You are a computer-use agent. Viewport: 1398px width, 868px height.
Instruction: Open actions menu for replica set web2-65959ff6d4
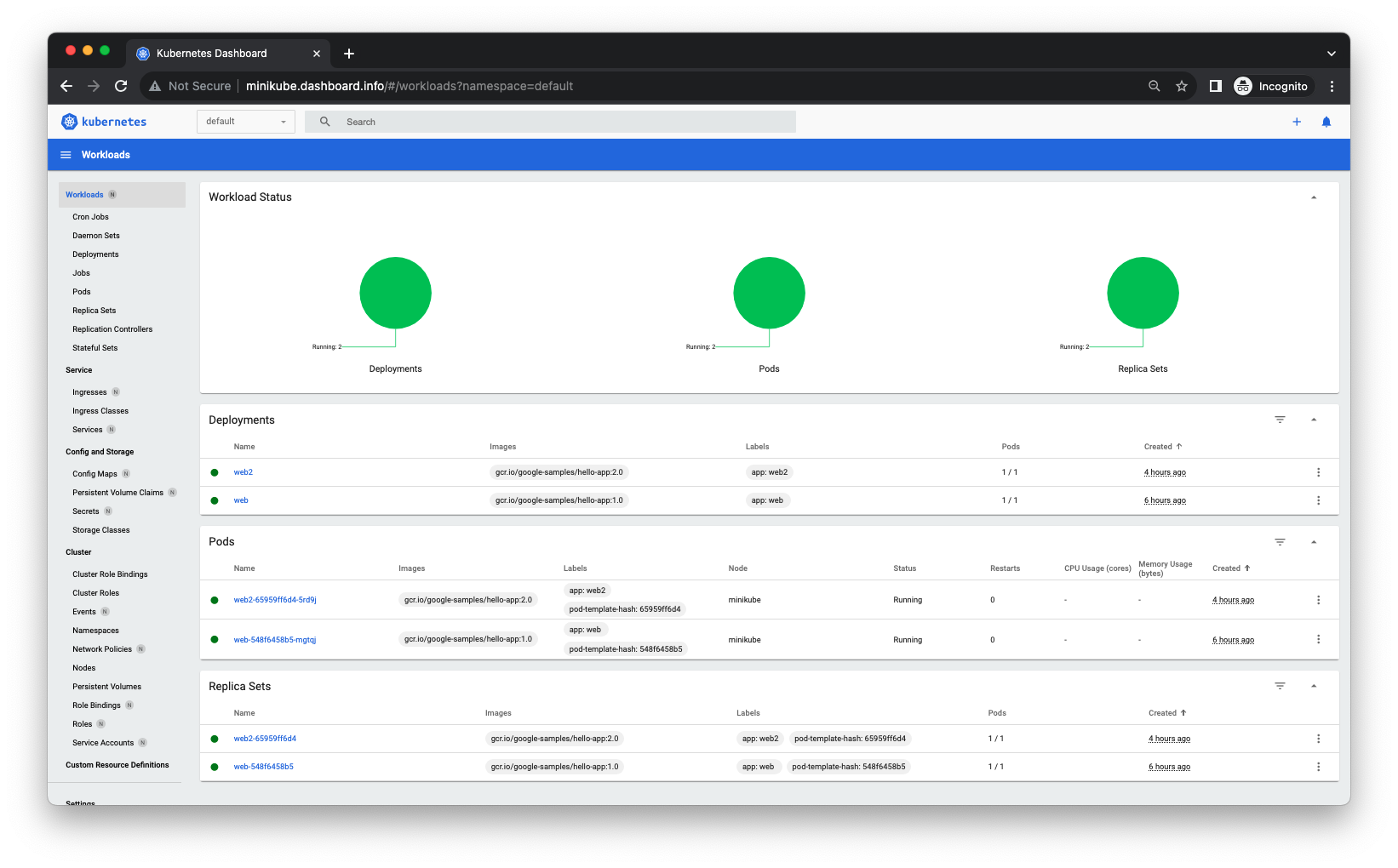click(x=1318, y=739)
